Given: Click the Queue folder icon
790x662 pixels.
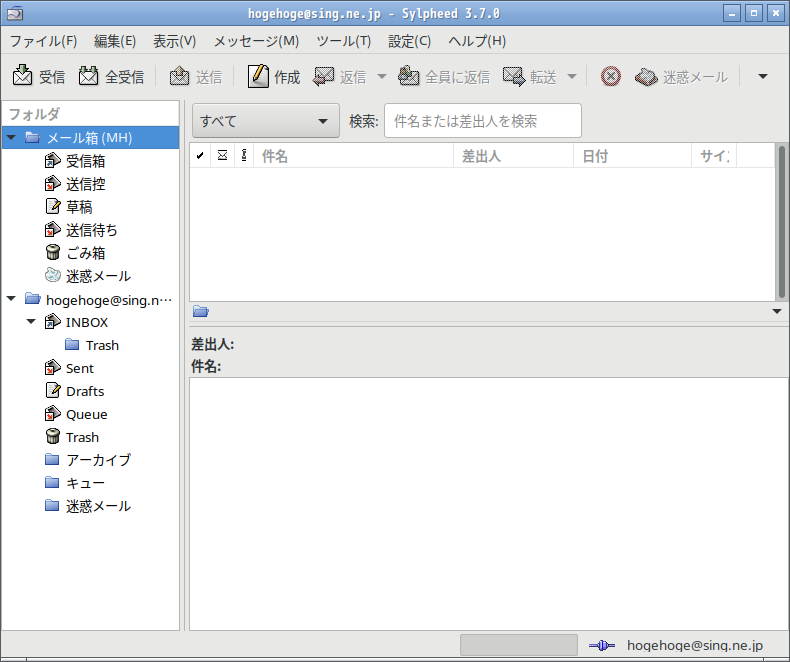Looking at the screenshot, I should coord(52,414).
